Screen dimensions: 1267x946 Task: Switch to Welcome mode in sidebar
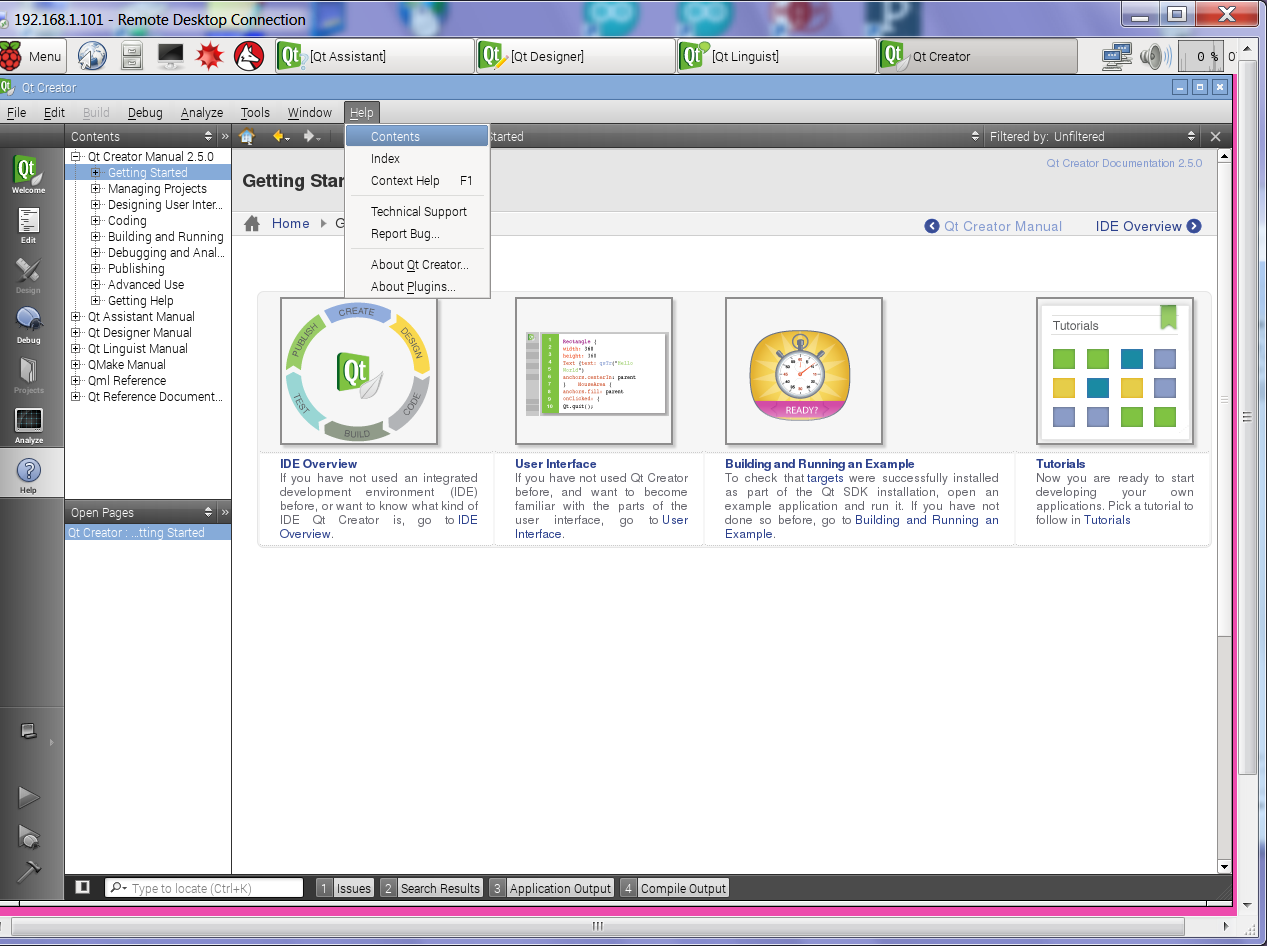pos(28,174)
